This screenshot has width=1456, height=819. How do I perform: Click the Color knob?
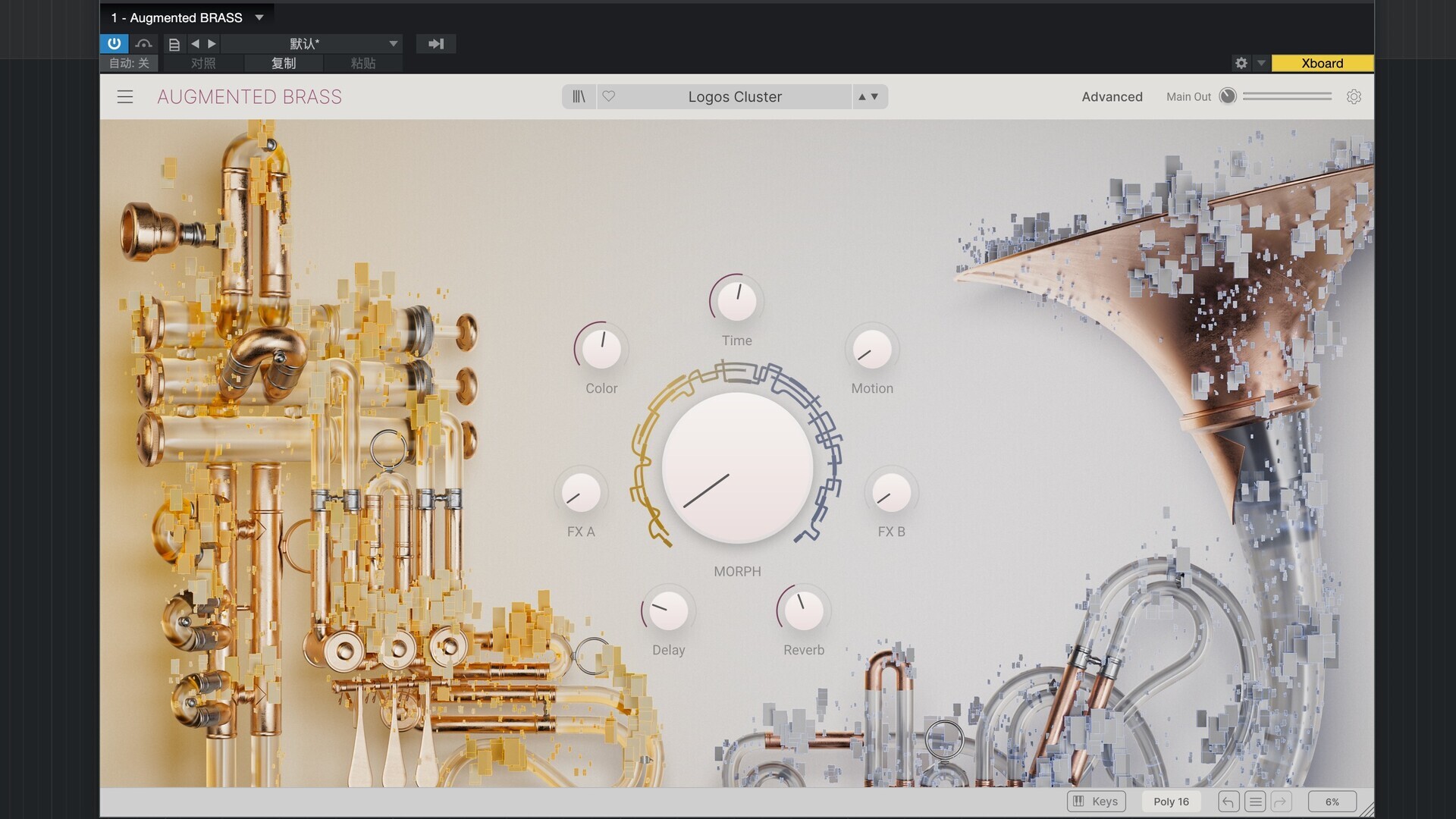pyautogui.click(x=601, y=349)
